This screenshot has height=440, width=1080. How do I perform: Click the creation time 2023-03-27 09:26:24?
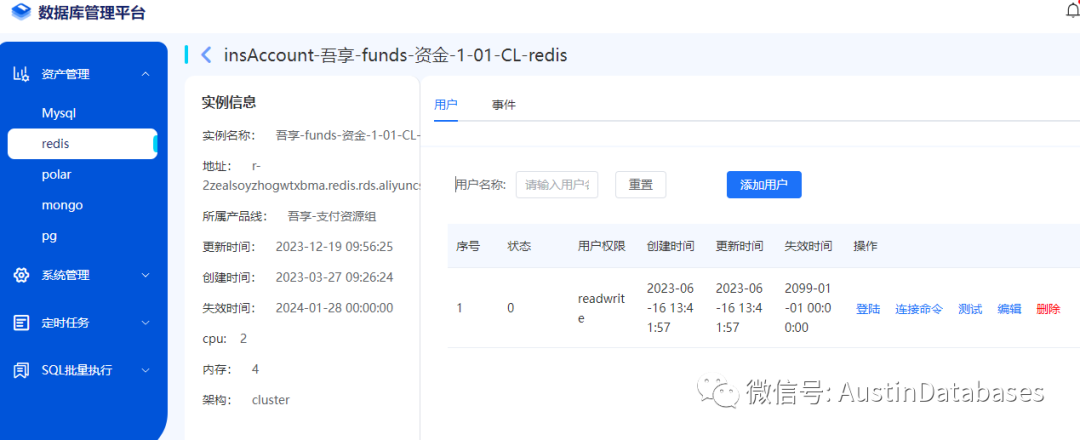[x=334, y=277]
